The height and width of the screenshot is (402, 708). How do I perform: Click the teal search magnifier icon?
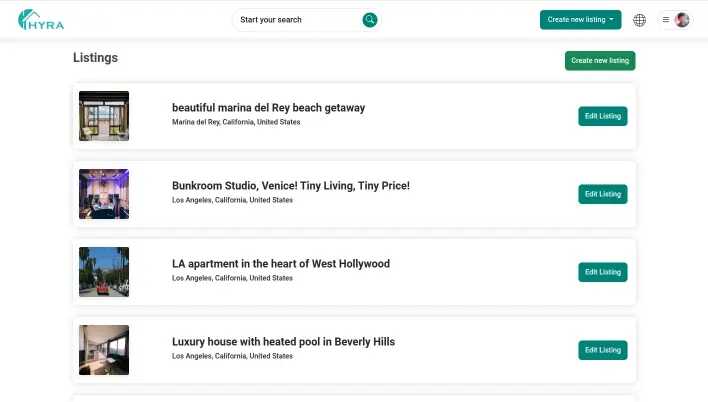(x=369, y=20)
